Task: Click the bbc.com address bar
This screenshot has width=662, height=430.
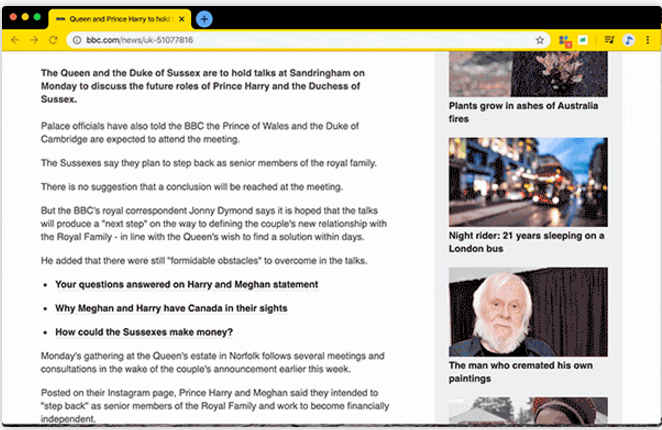Action: tap(300, 40)
